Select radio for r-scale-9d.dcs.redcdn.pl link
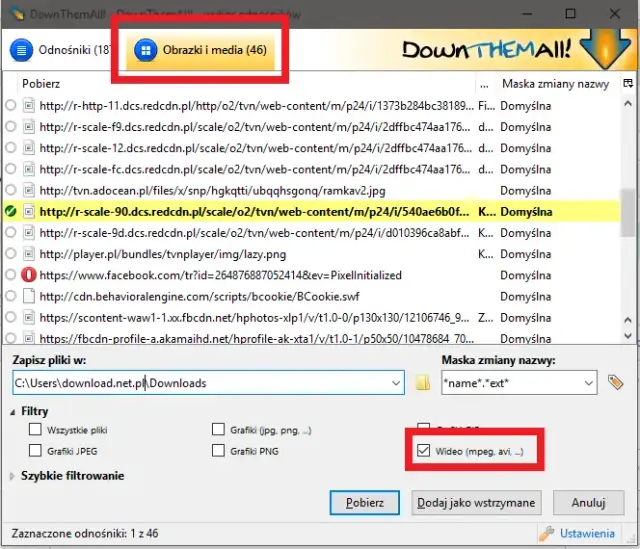 coord(11,233)
